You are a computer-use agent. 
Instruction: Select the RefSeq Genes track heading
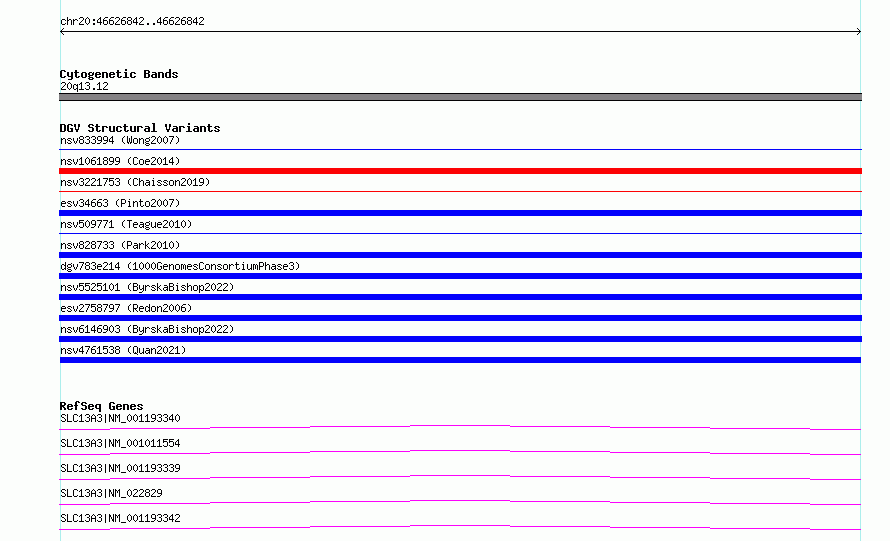(x=101, y=406)
